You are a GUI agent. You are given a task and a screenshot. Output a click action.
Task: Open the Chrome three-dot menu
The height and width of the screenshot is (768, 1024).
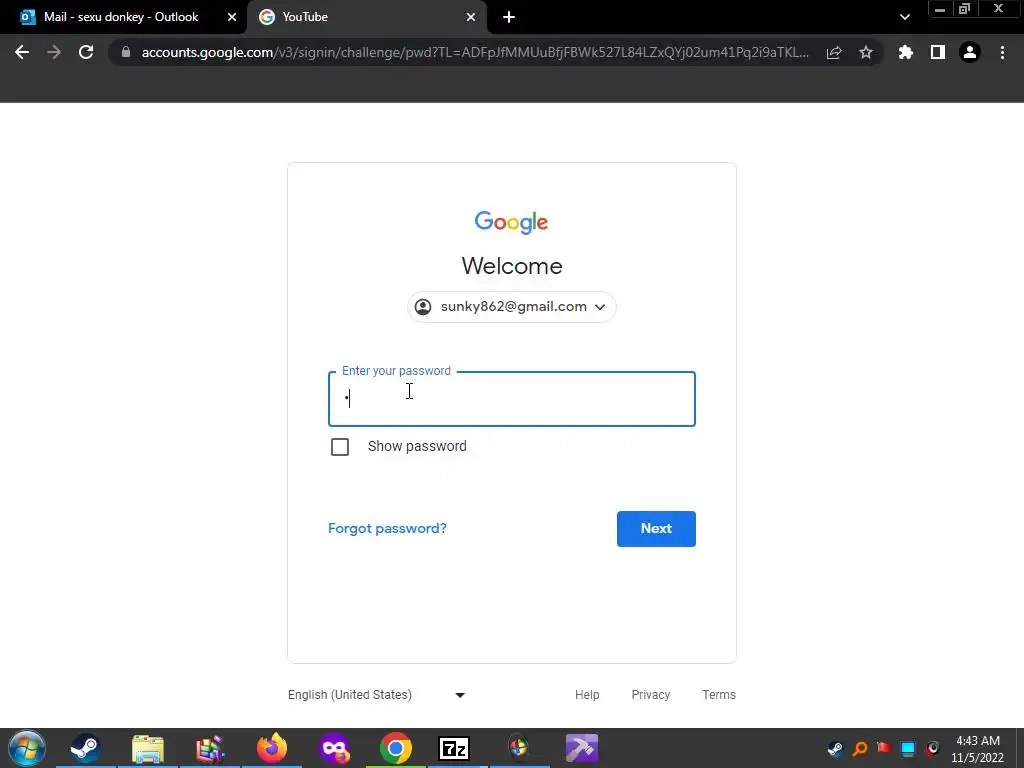point(1002,52)
